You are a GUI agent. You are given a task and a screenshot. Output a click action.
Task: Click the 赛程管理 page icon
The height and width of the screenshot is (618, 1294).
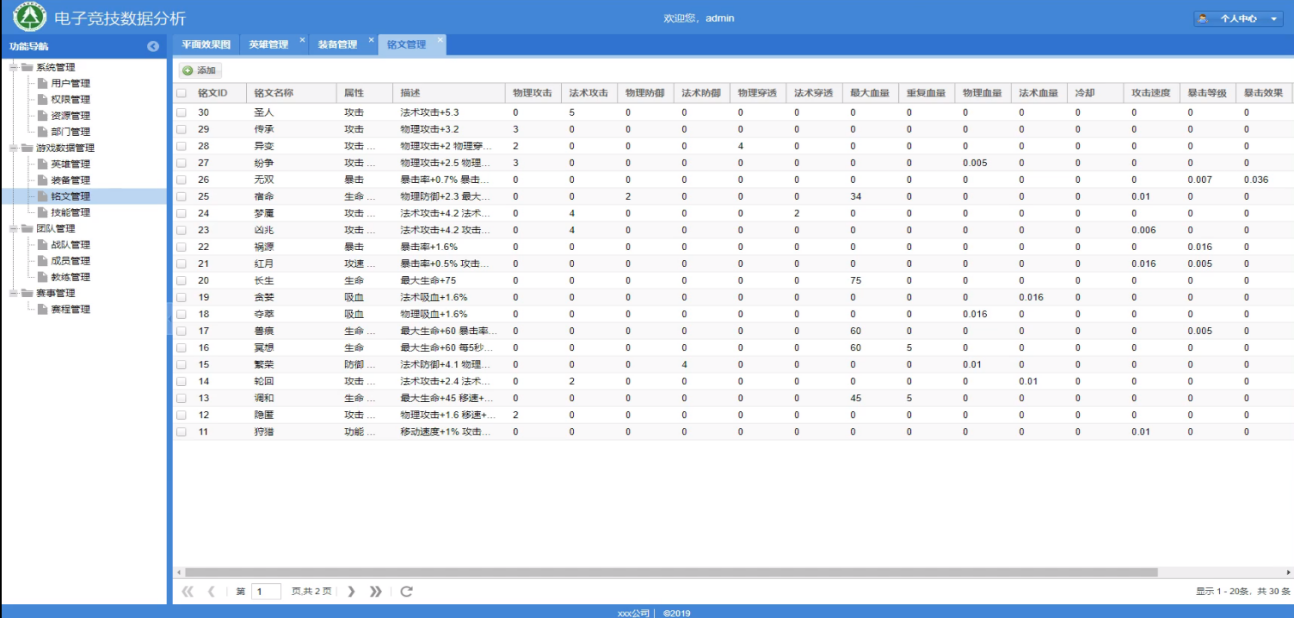[x=43, y=309]
